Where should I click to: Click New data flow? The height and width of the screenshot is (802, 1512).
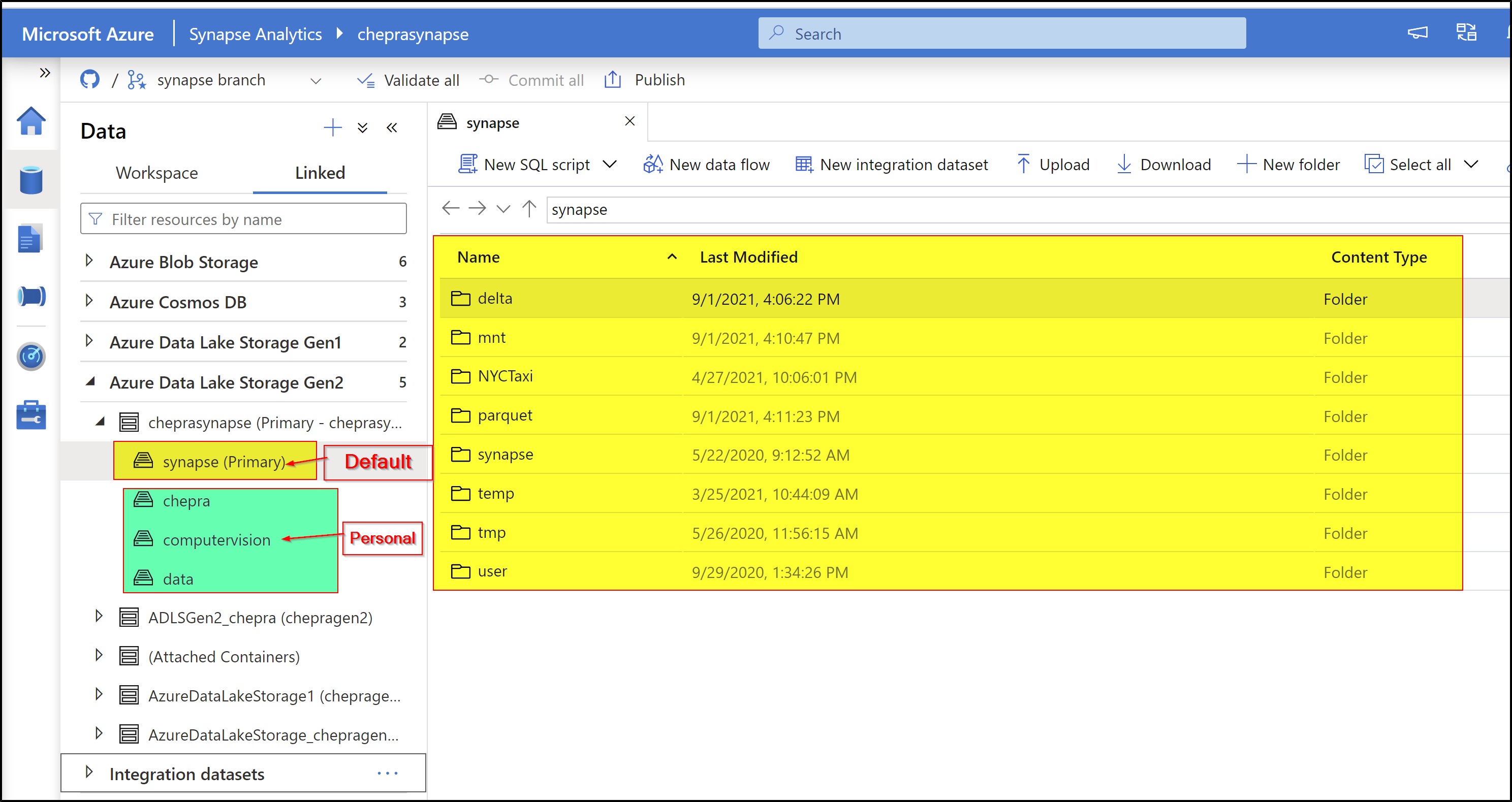[x=706, y=164]
